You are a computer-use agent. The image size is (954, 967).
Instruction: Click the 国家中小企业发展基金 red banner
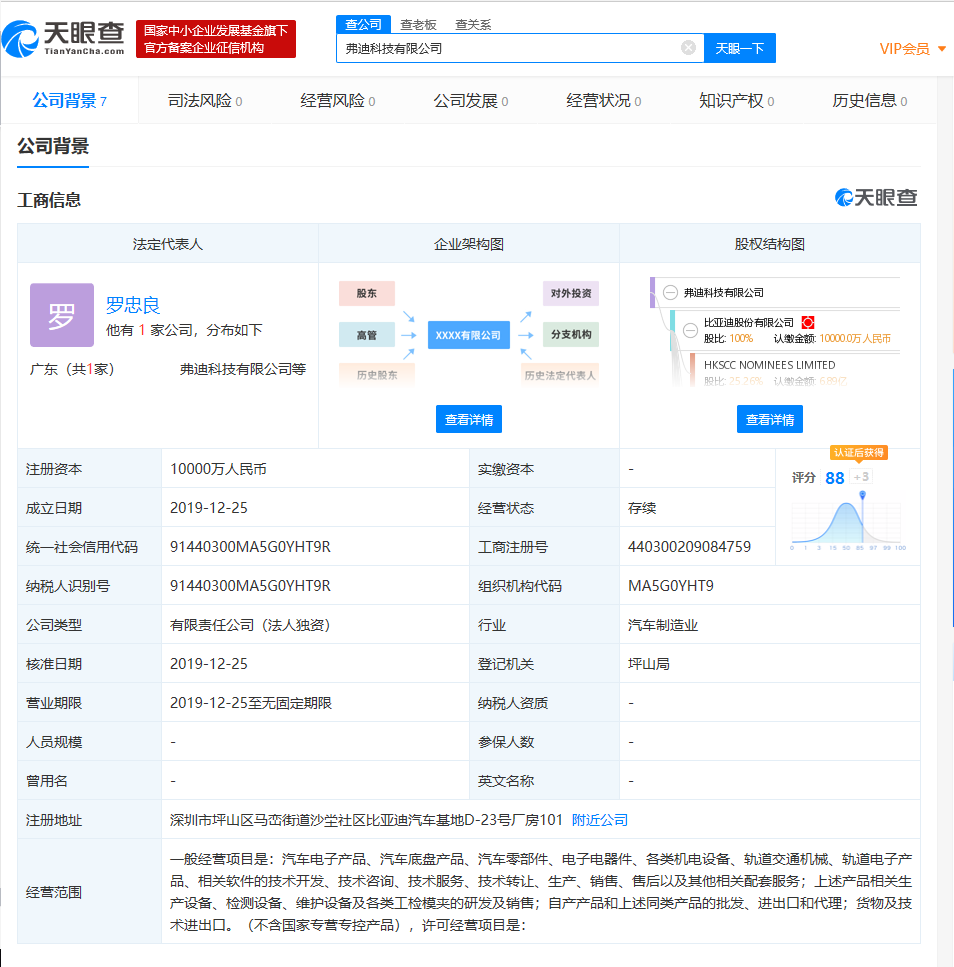[x=216, y=39]
